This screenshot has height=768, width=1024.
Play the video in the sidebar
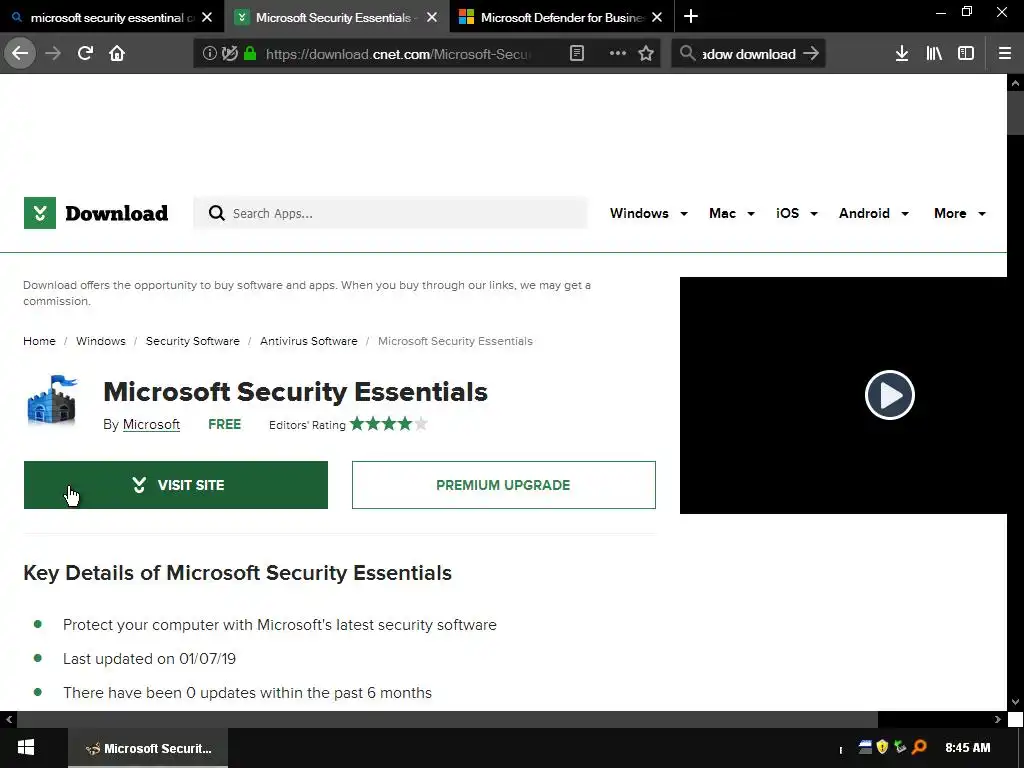pos(889,394)
